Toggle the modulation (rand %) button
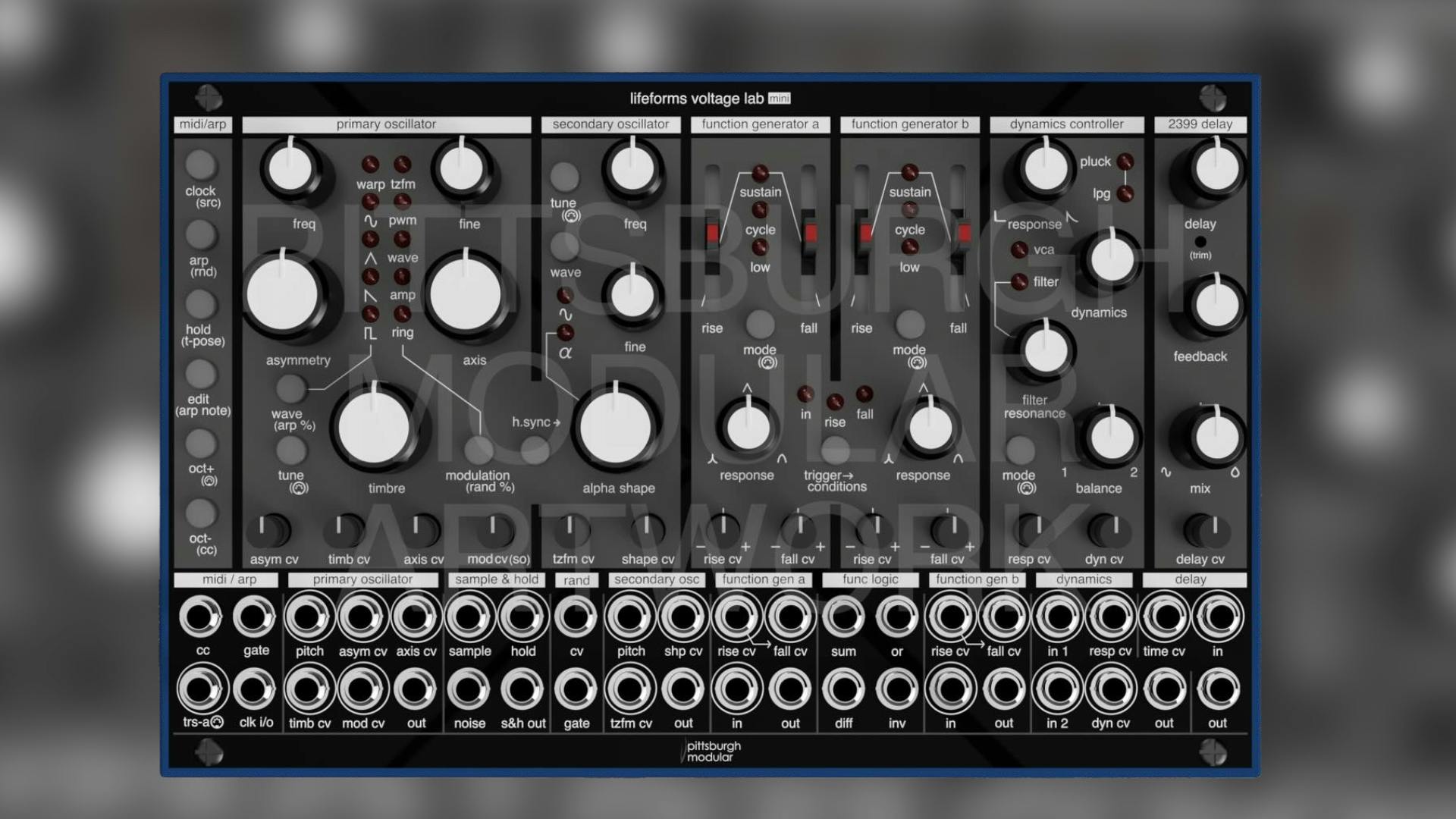The image size is (1456, 819). point(479,450)
